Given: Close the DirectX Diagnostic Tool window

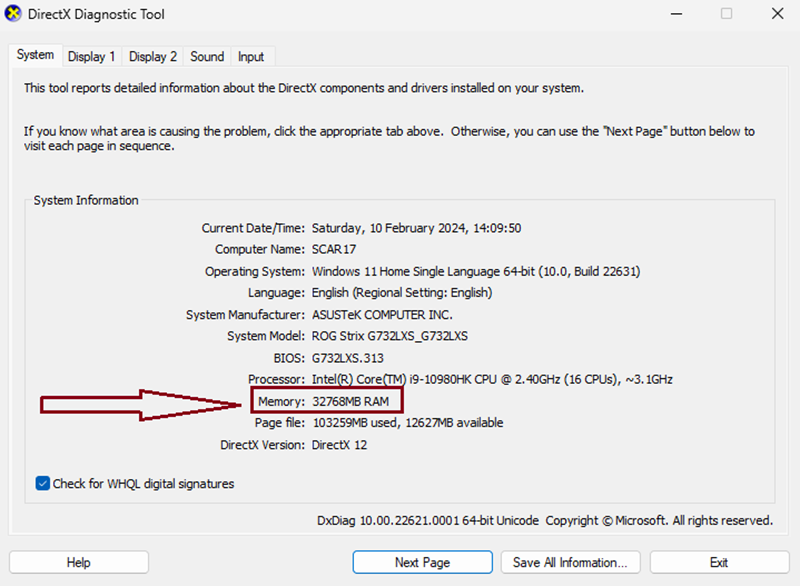Looking at the screenshot, I should (778, 14).
